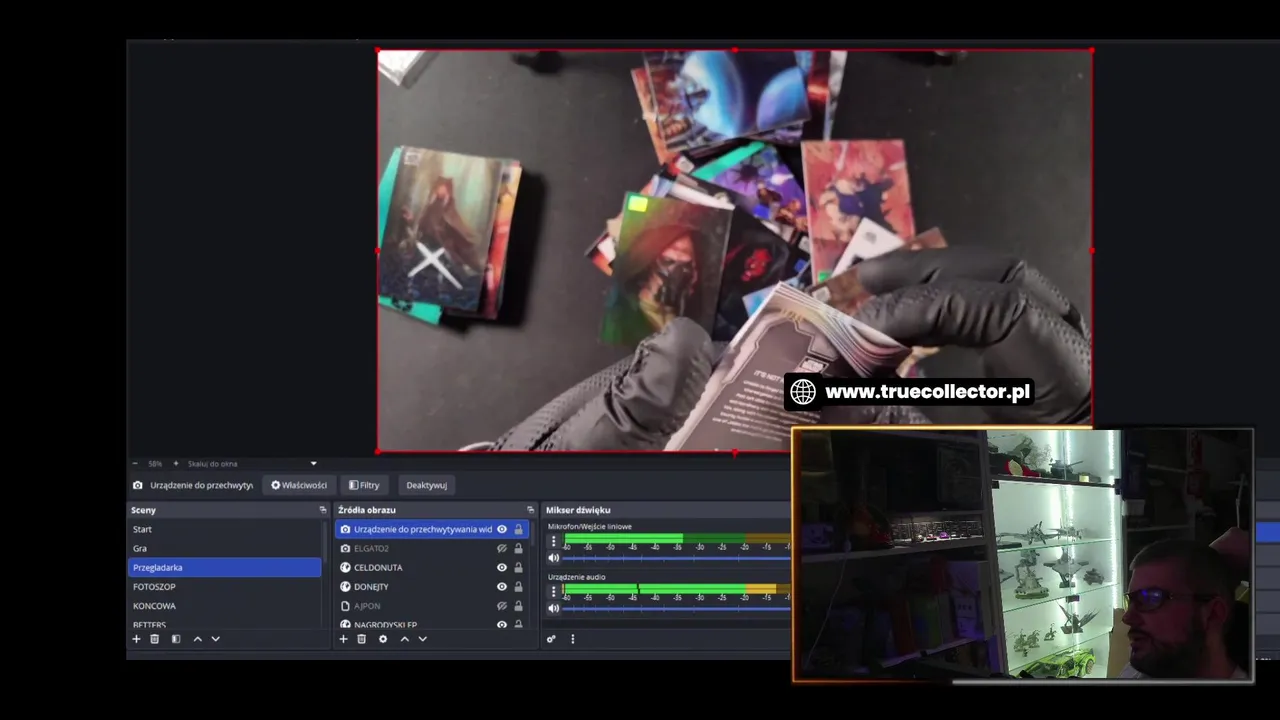Hide the NAGRODYSKLEP source

pyautogui.click(x=502, y=624)
